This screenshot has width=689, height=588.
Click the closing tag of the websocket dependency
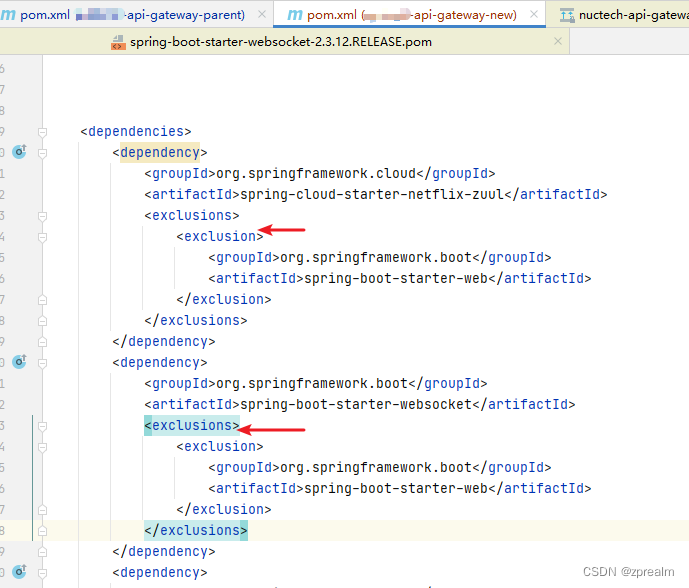(164, 552)
